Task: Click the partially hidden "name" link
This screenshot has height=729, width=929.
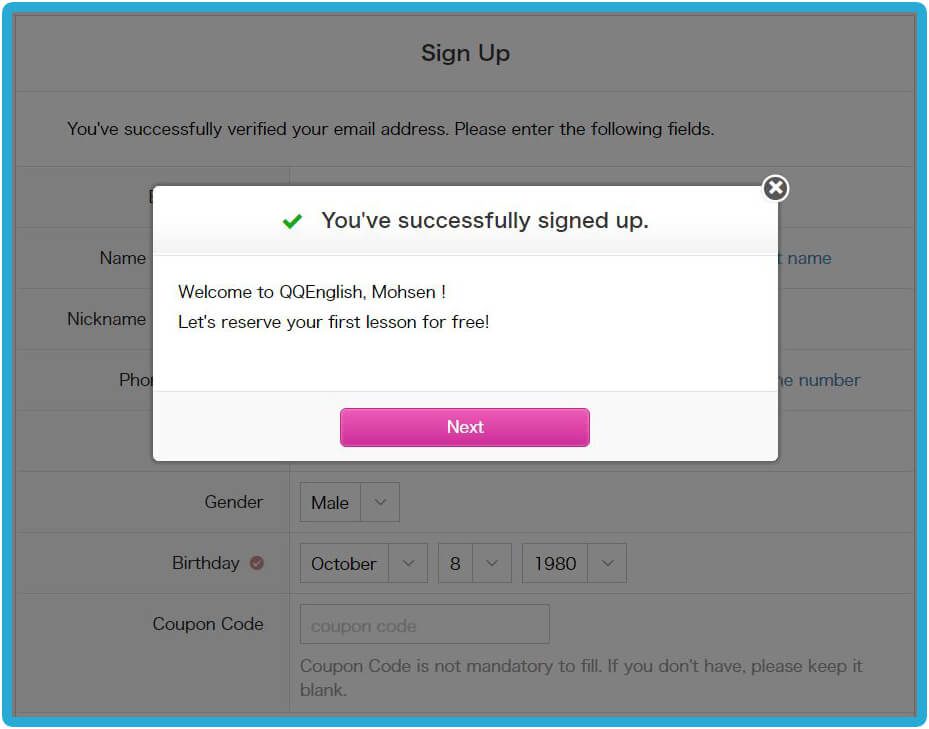Action: pyautogui.click(x=809, y=258)
